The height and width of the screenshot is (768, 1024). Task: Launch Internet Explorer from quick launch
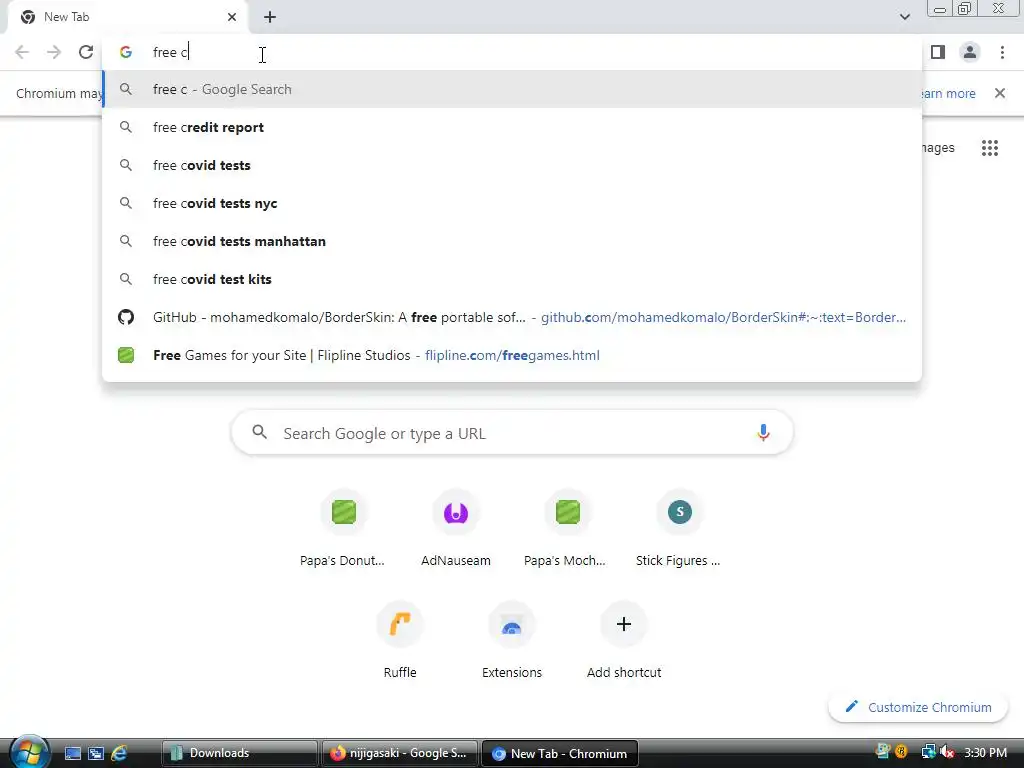(x=119, y=753)
